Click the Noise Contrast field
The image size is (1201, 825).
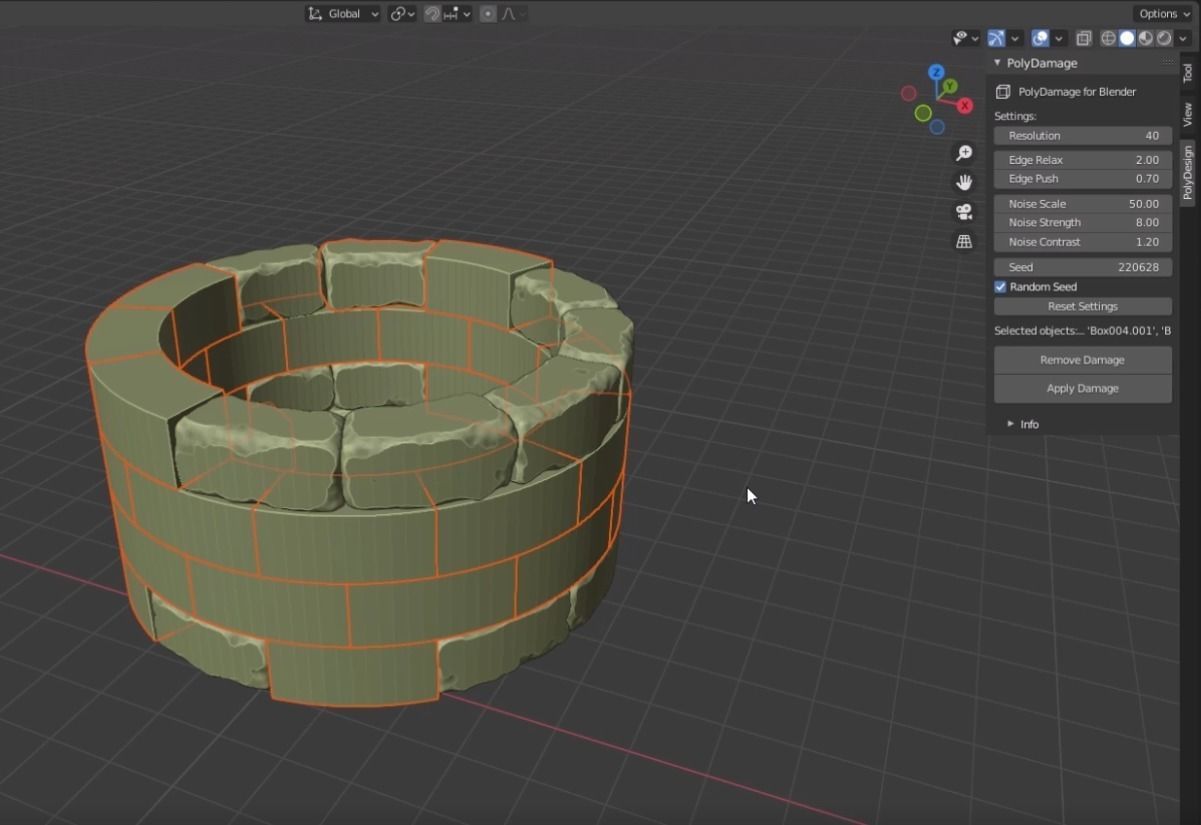click(1083, 242)
